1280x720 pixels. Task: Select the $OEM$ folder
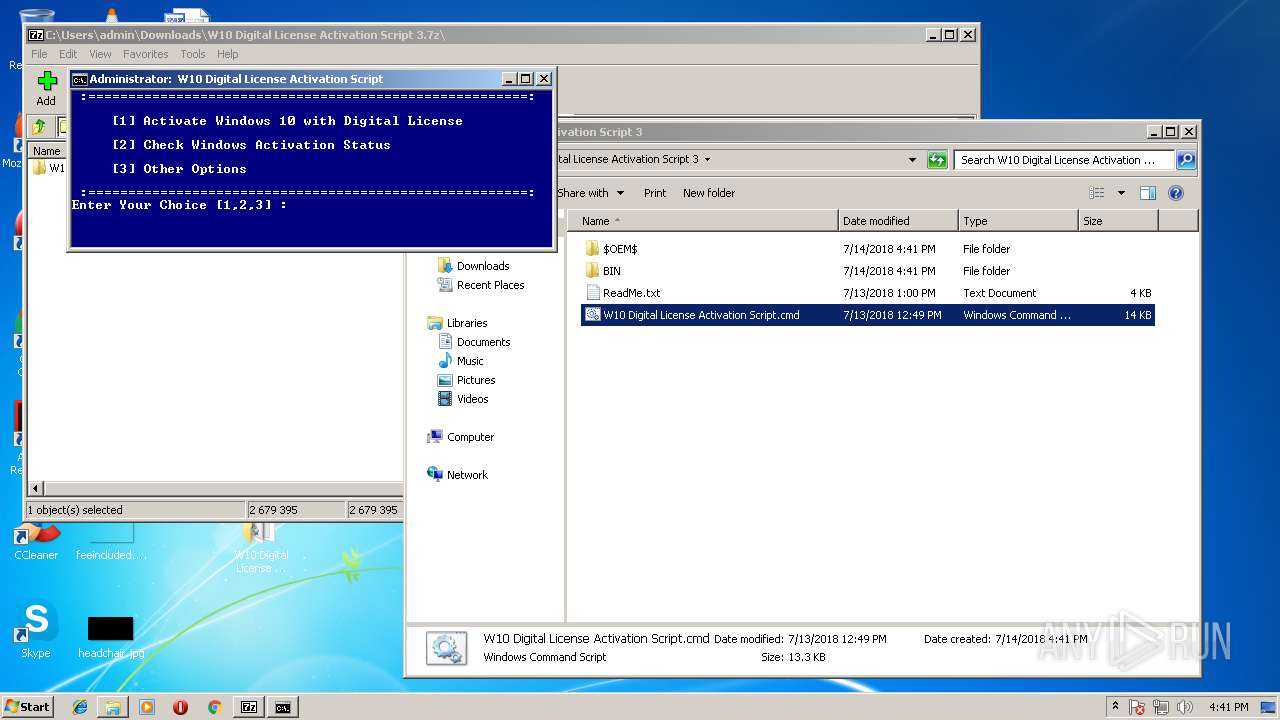620,249
